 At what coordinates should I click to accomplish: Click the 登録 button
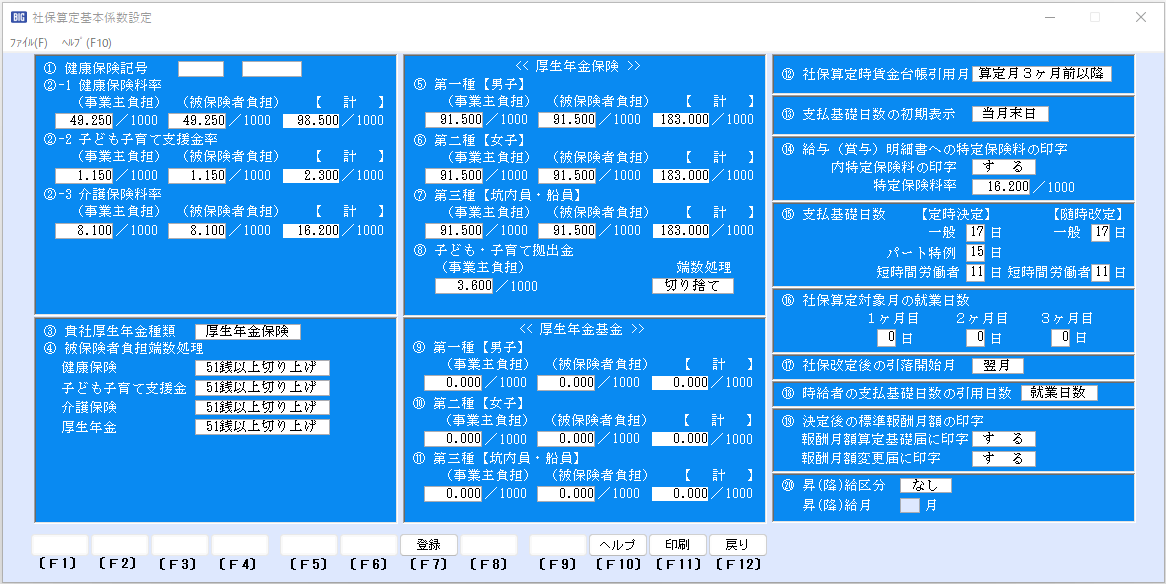click(429, 545)
